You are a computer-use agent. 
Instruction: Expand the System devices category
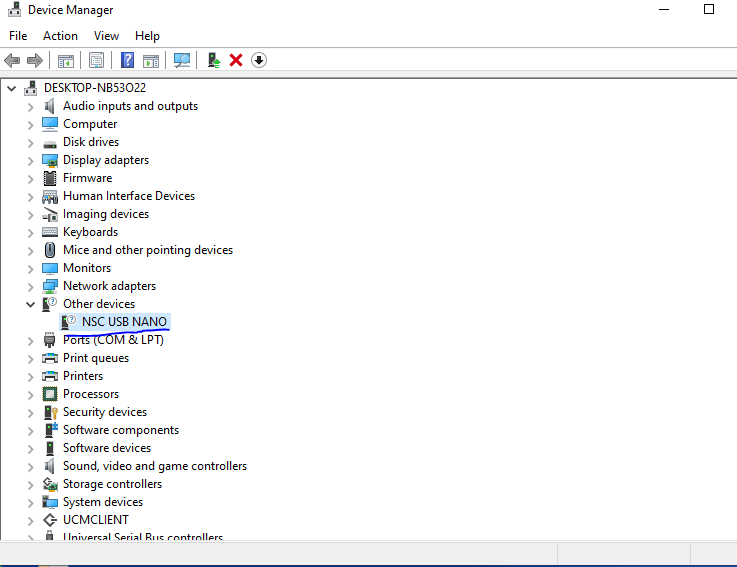pos(31,503)
